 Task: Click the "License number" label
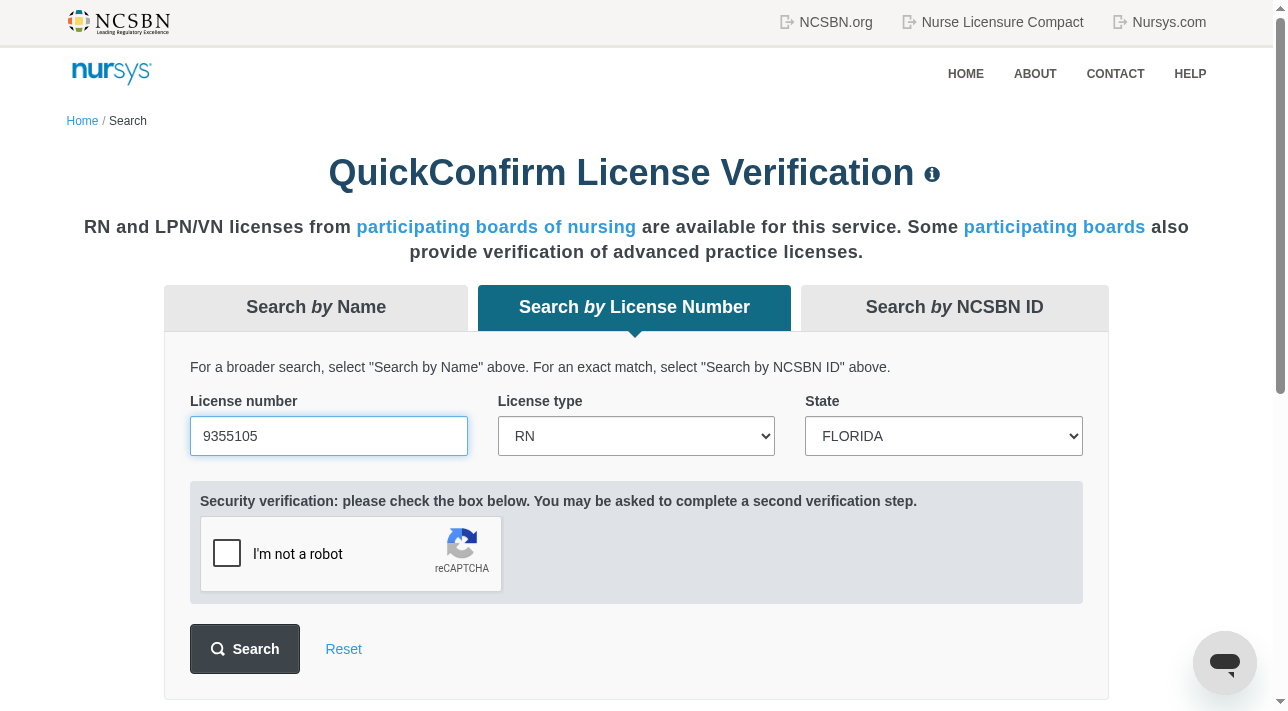[244, 401]
